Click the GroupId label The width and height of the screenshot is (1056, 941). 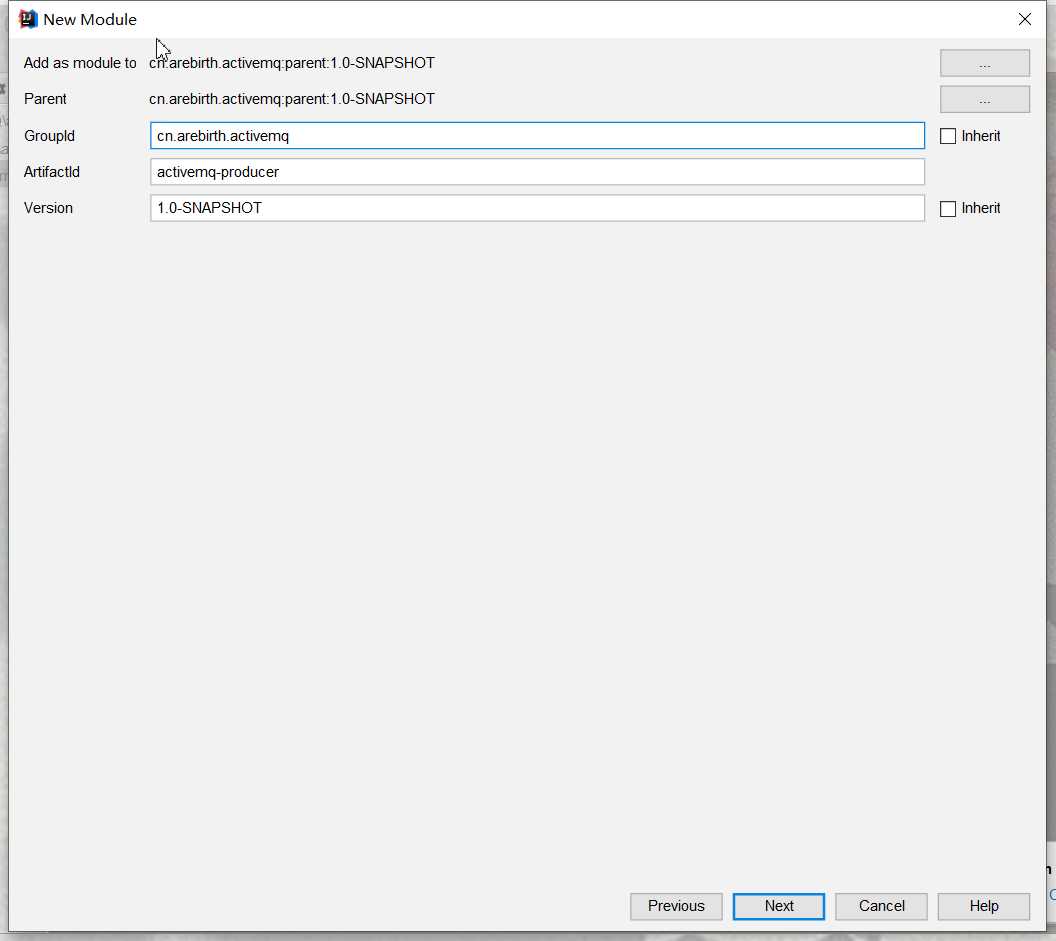tap(49, 136)
